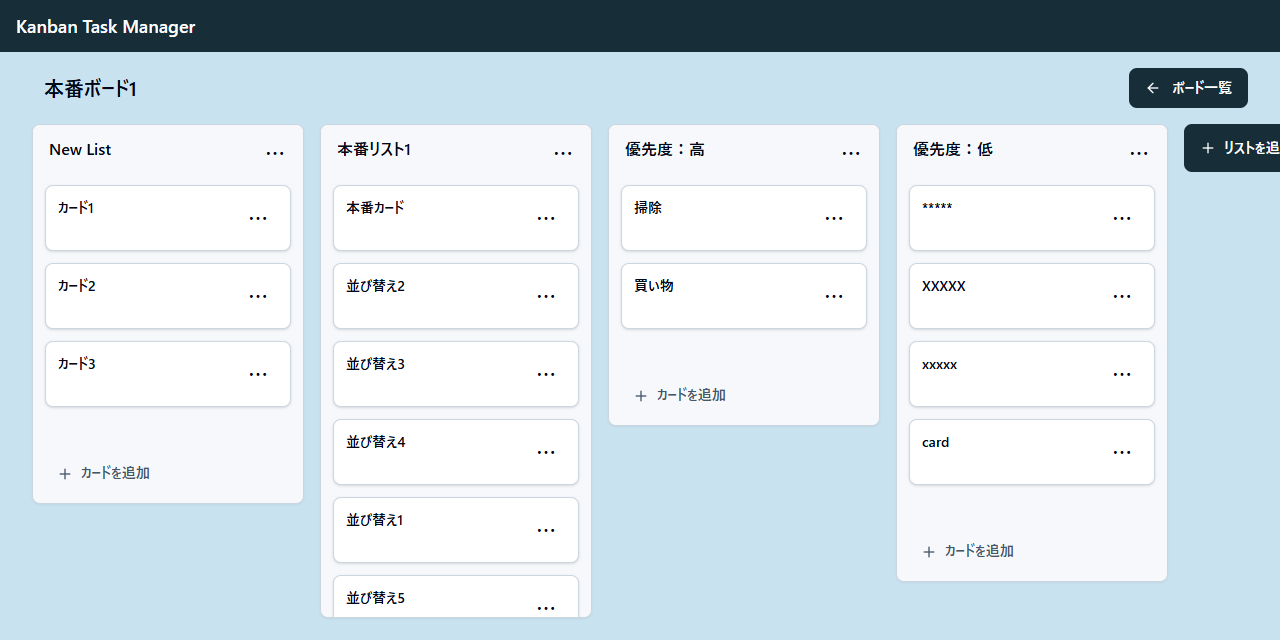Open the 買い物 card
1280x640 pixels.
(744, 296)
